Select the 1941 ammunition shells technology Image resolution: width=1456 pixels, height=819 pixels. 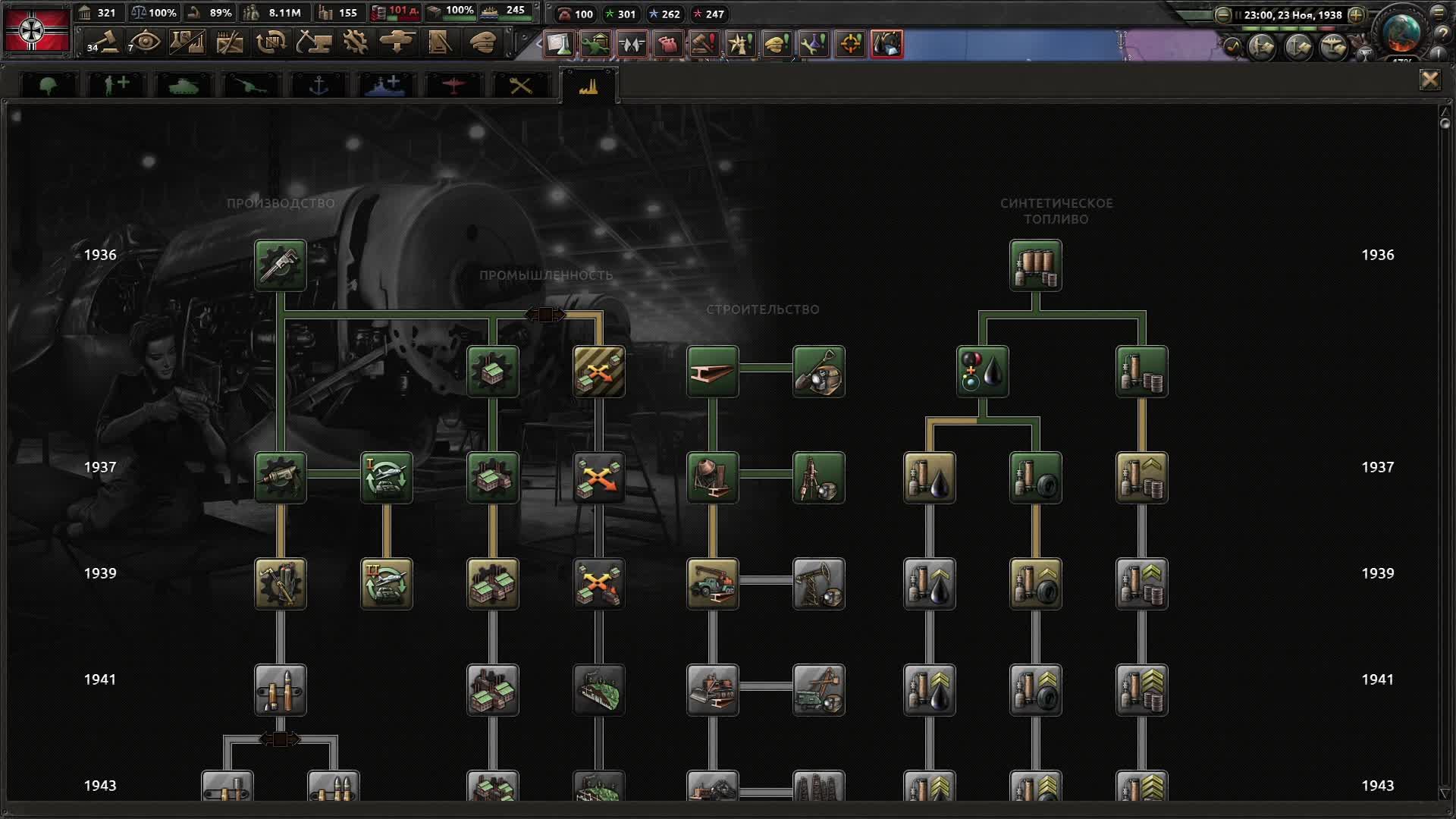pos(281,690)
